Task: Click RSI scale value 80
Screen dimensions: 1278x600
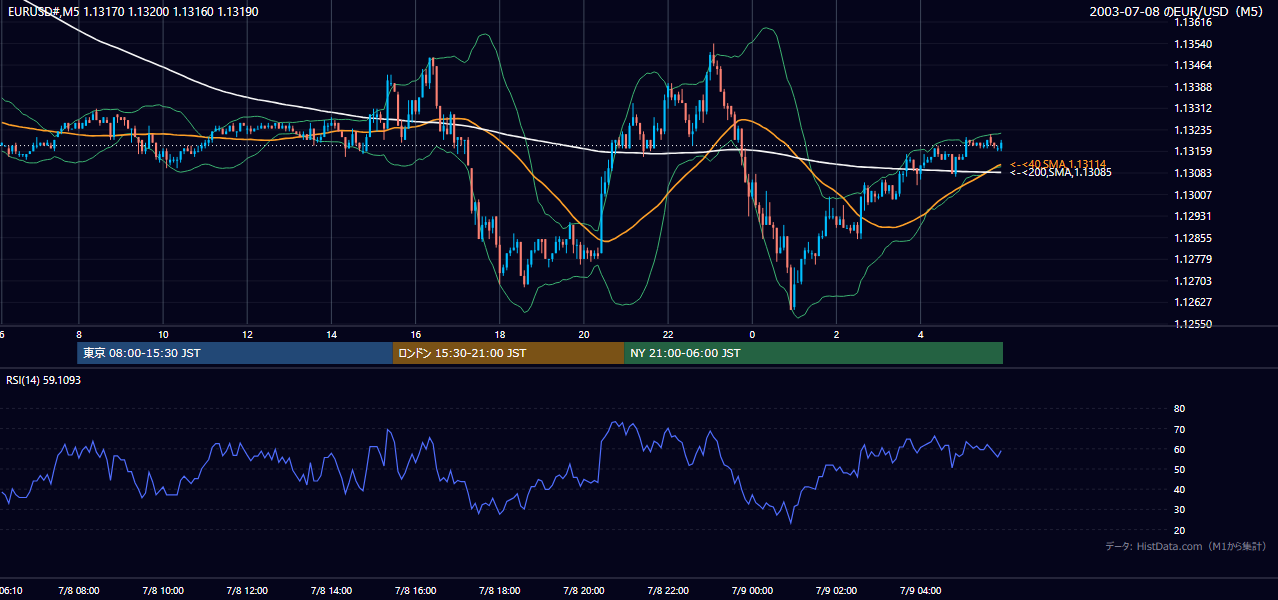Action: coord(1179,409)
